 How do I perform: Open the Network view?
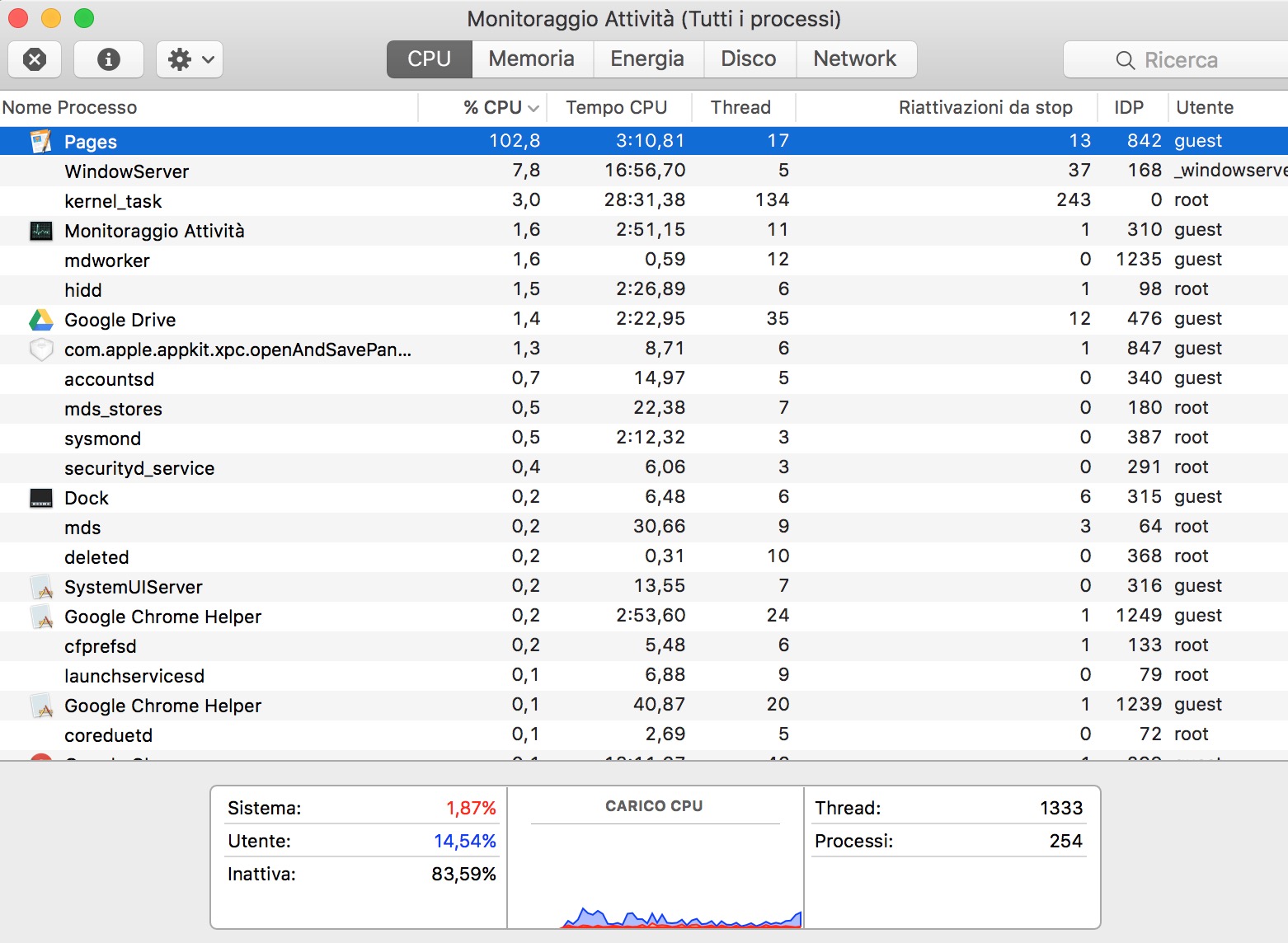coord(854,59)
